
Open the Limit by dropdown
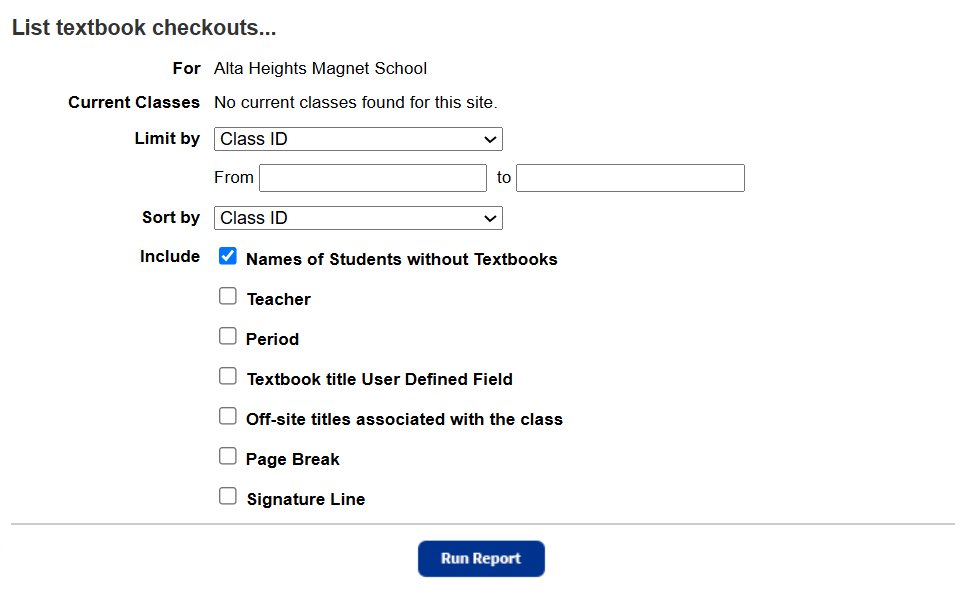pyautogui.click(x=358, y=139)
